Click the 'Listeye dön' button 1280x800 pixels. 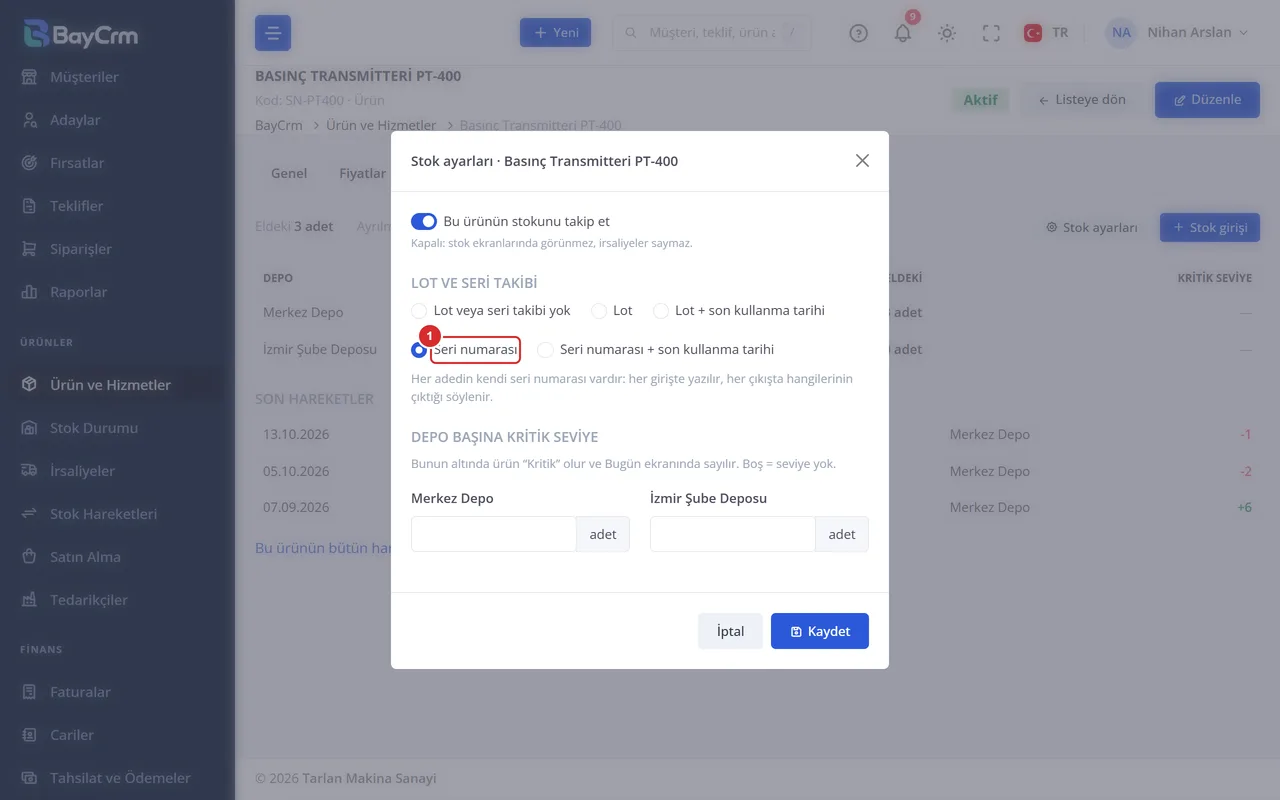(1083, 100)
